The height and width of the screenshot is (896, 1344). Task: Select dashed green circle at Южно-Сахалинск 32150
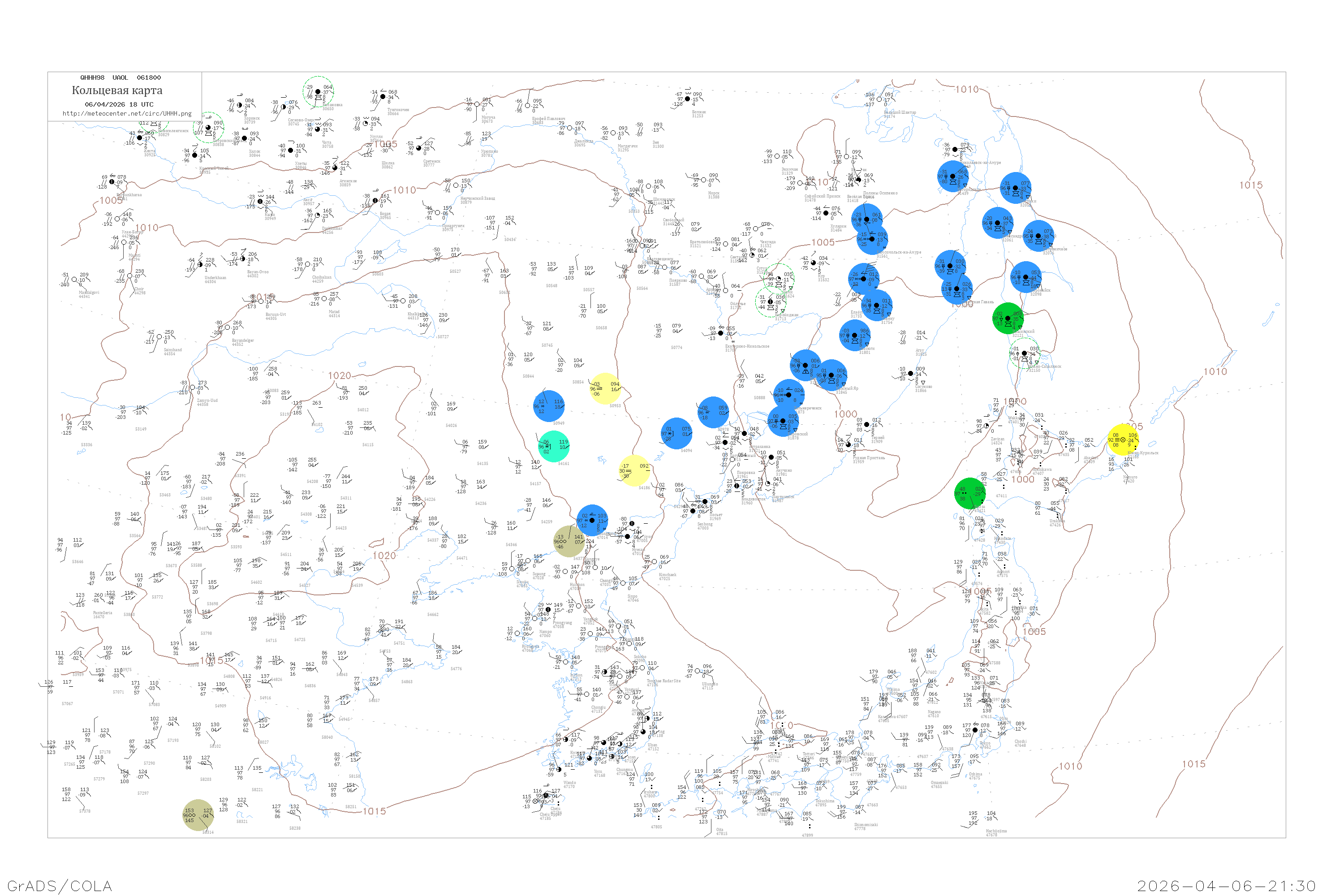tap(1024, 353)
